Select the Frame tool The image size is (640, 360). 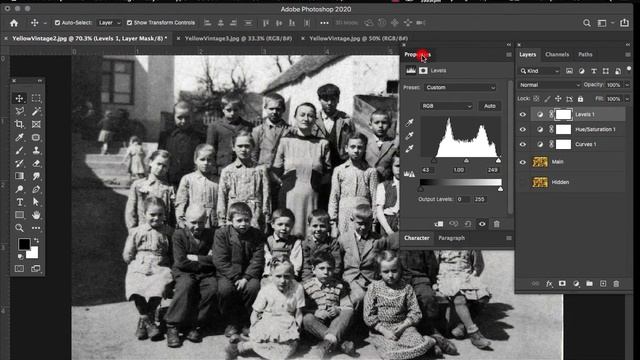pos(36,124)
